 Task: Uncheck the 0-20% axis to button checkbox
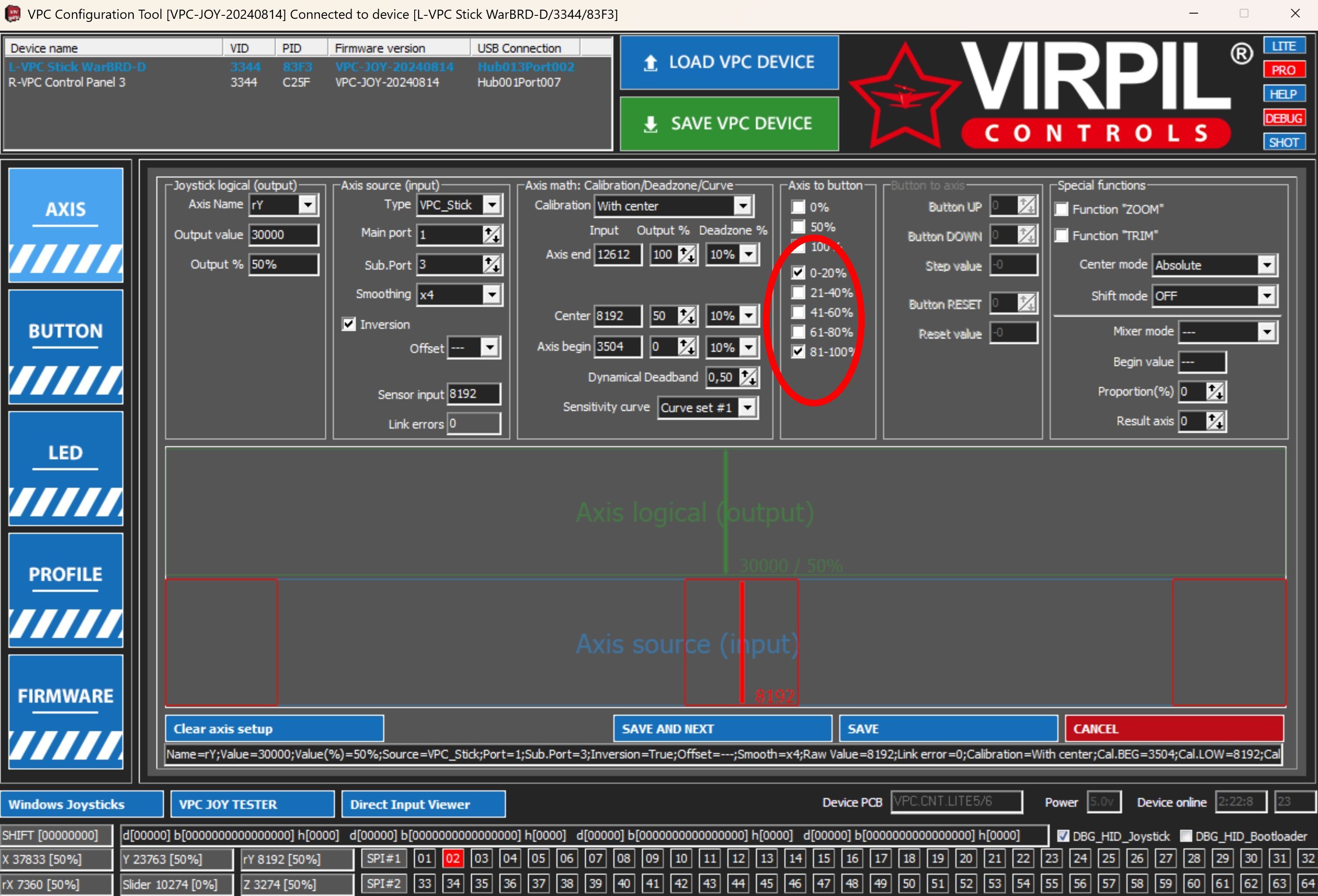click(x=798, y=273)
